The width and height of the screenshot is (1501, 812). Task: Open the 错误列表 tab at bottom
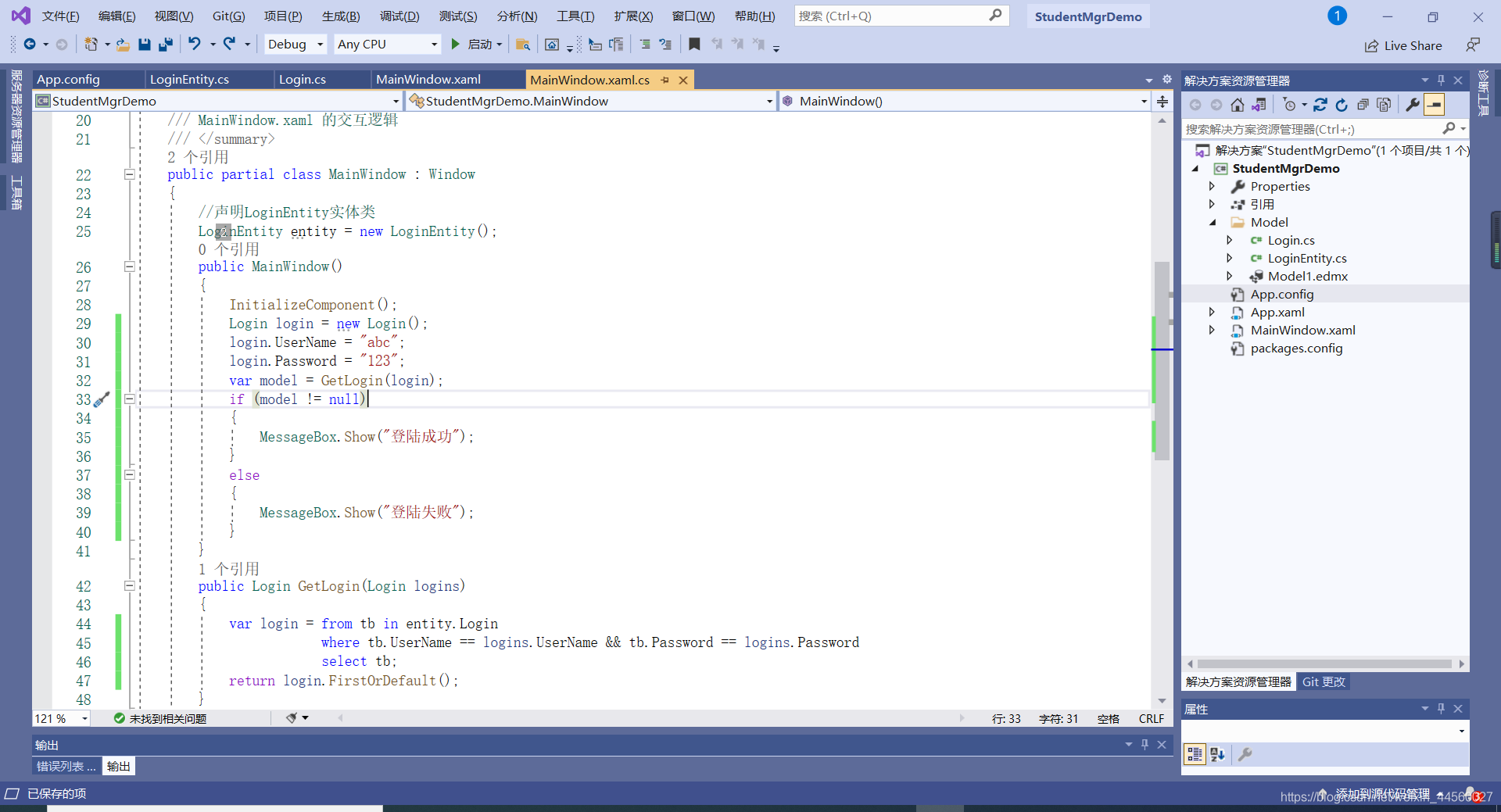pyautogui.click(x=66, y=766)
